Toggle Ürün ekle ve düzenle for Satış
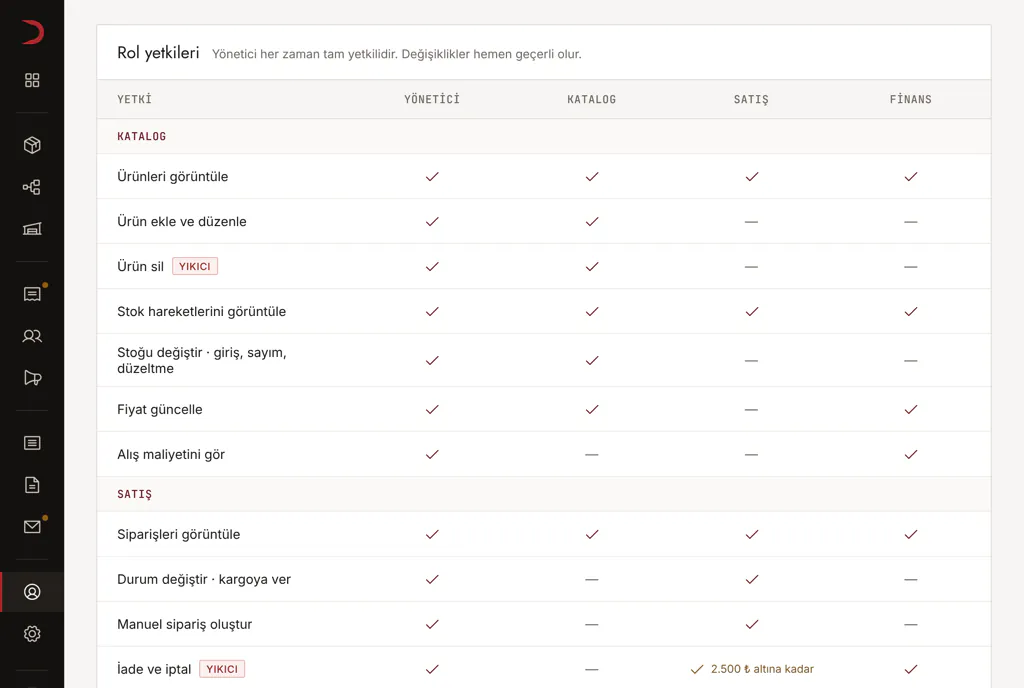 [751, 222]
